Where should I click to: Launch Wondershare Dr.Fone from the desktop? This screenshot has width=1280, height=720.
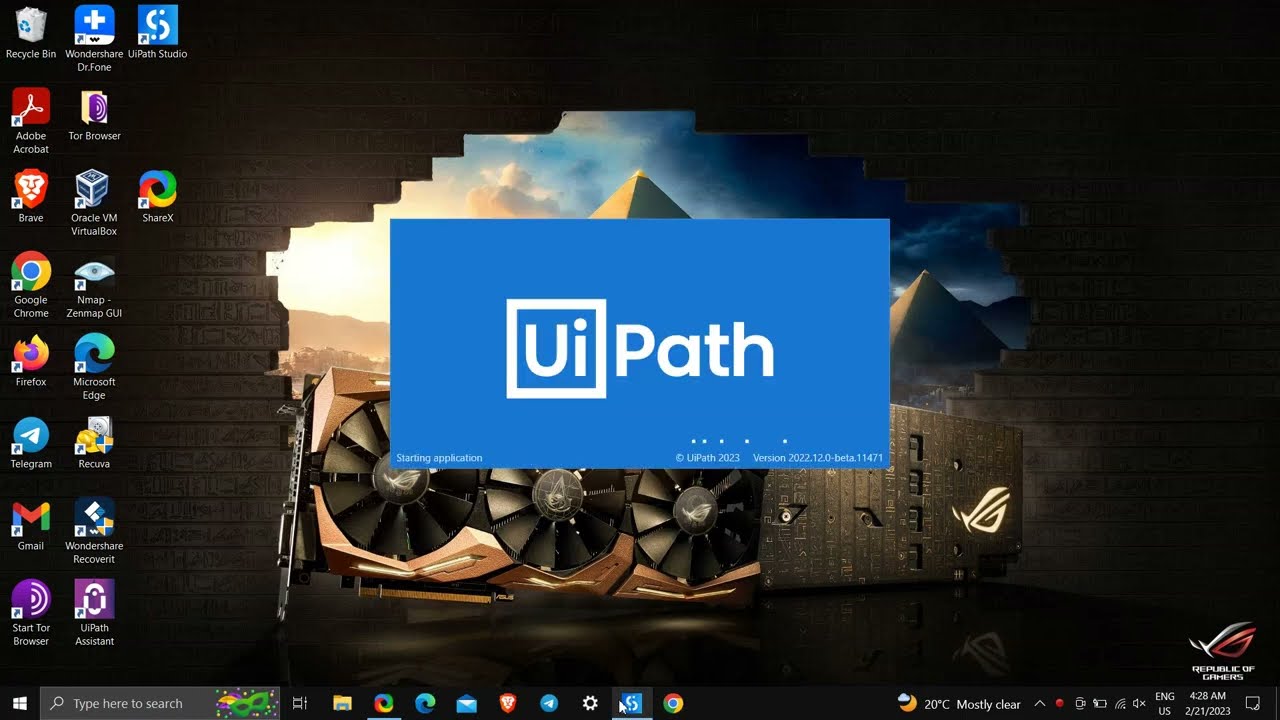click(x=94, y=38)
